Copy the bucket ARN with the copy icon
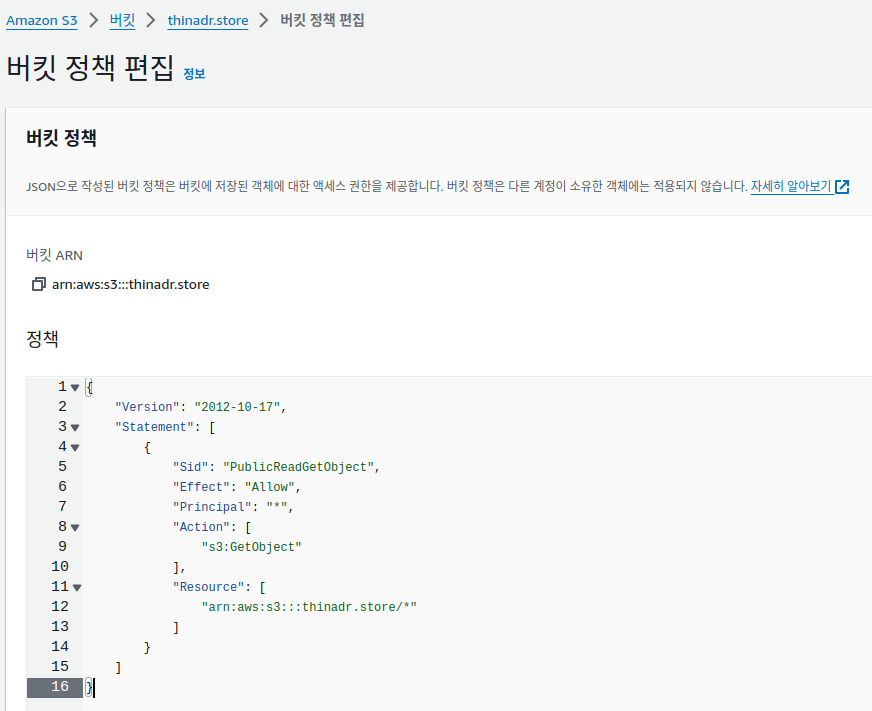 38,284
